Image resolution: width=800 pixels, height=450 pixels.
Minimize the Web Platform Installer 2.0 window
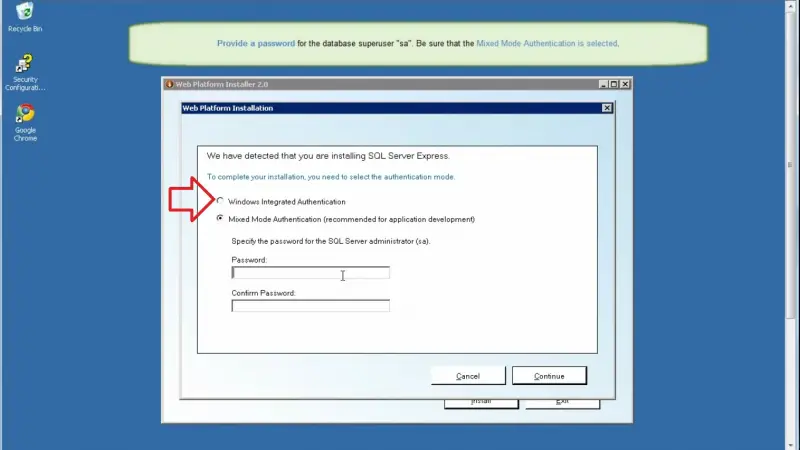(603, 84)
